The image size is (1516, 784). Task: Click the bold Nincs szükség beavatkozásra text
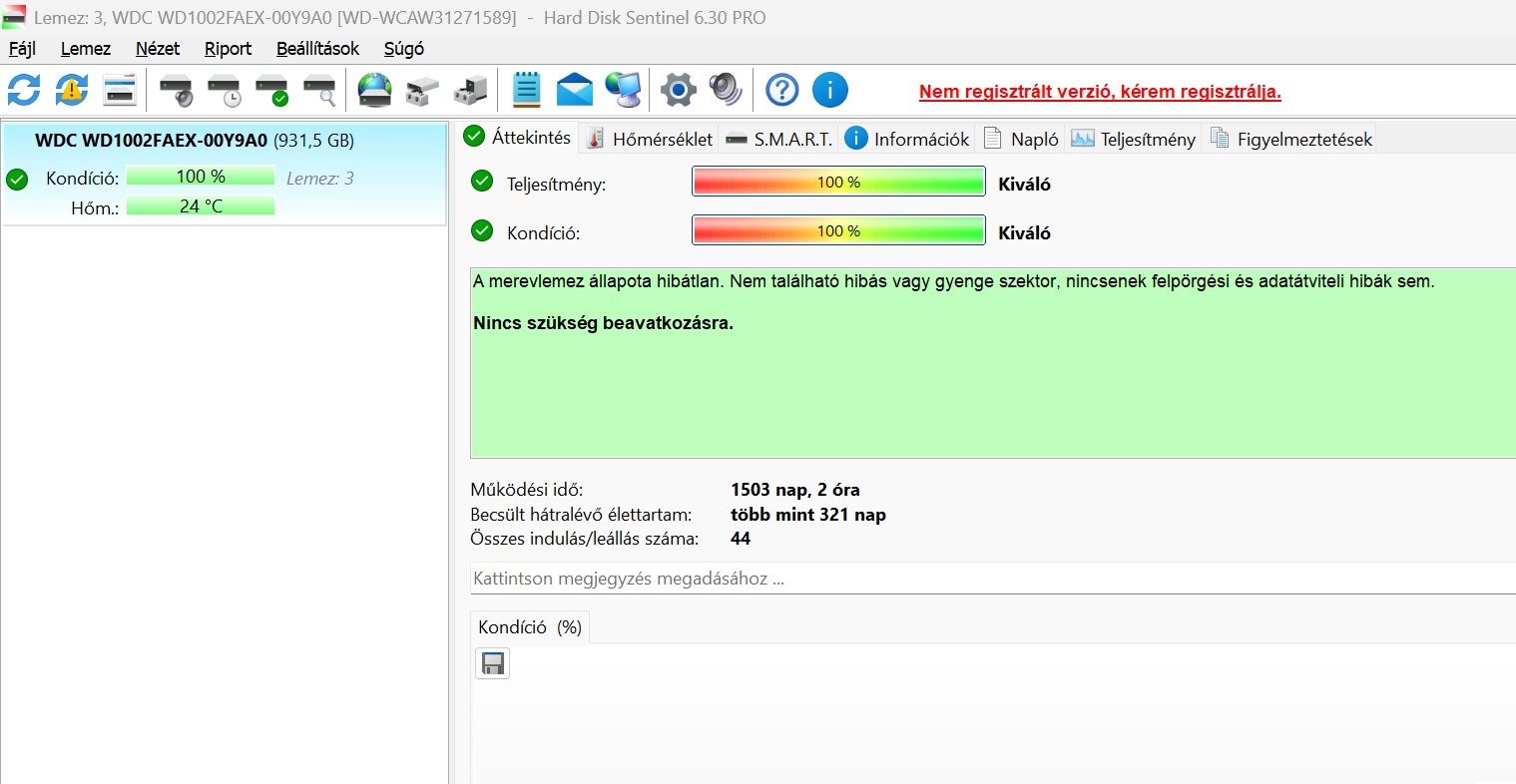[603, 323]
